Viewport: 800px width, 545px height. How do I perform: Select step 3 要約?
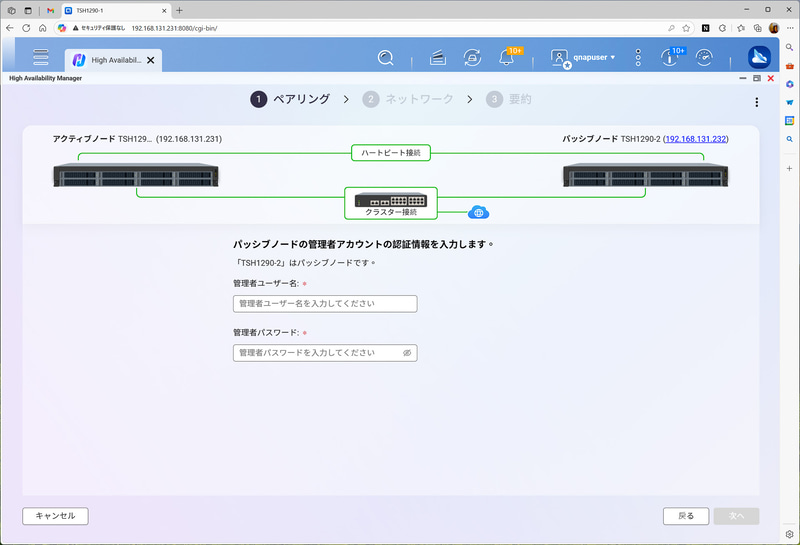509,99
